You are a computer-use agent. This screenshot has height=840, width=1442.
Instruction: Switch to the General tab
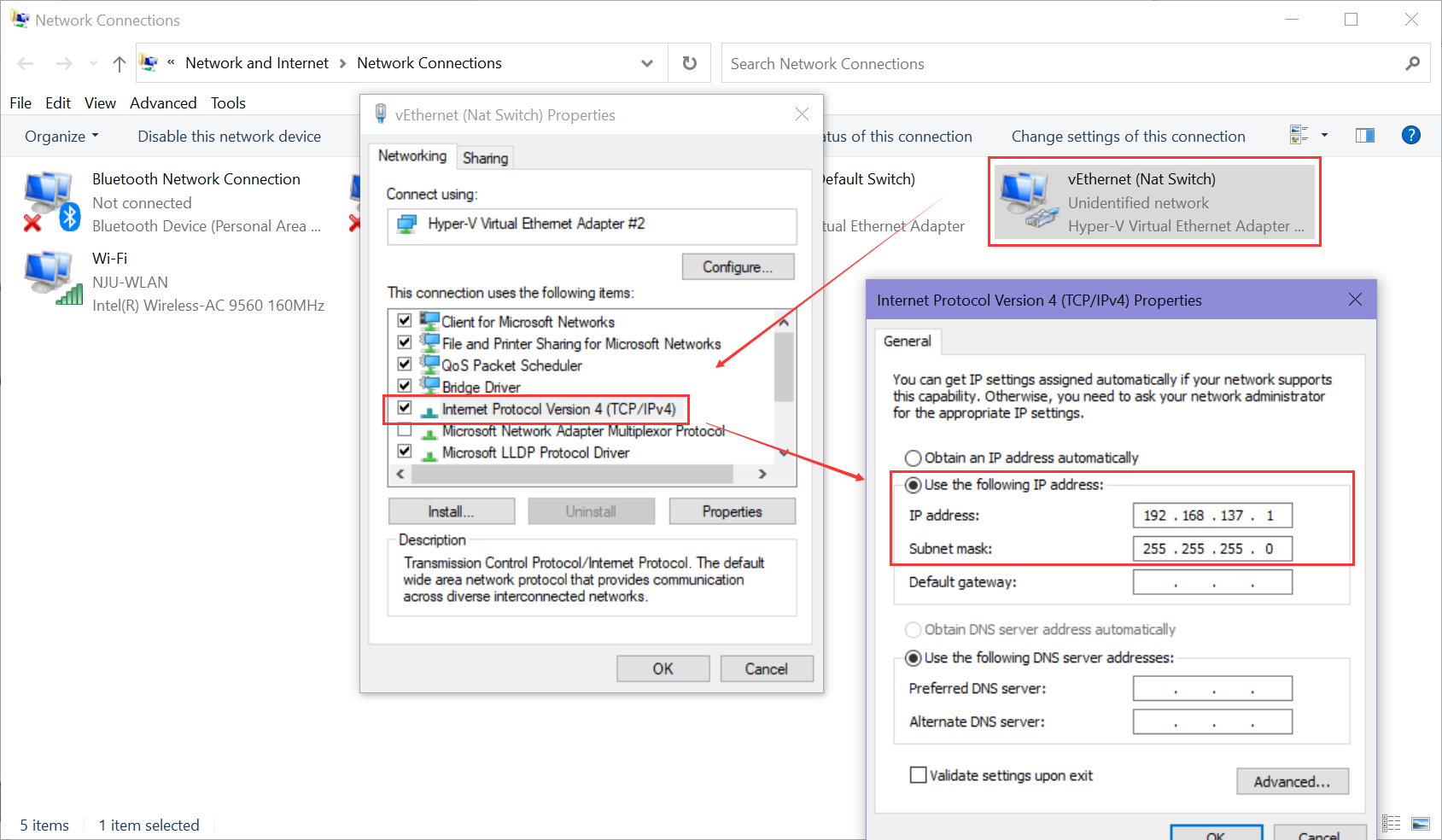click(907, 341)
